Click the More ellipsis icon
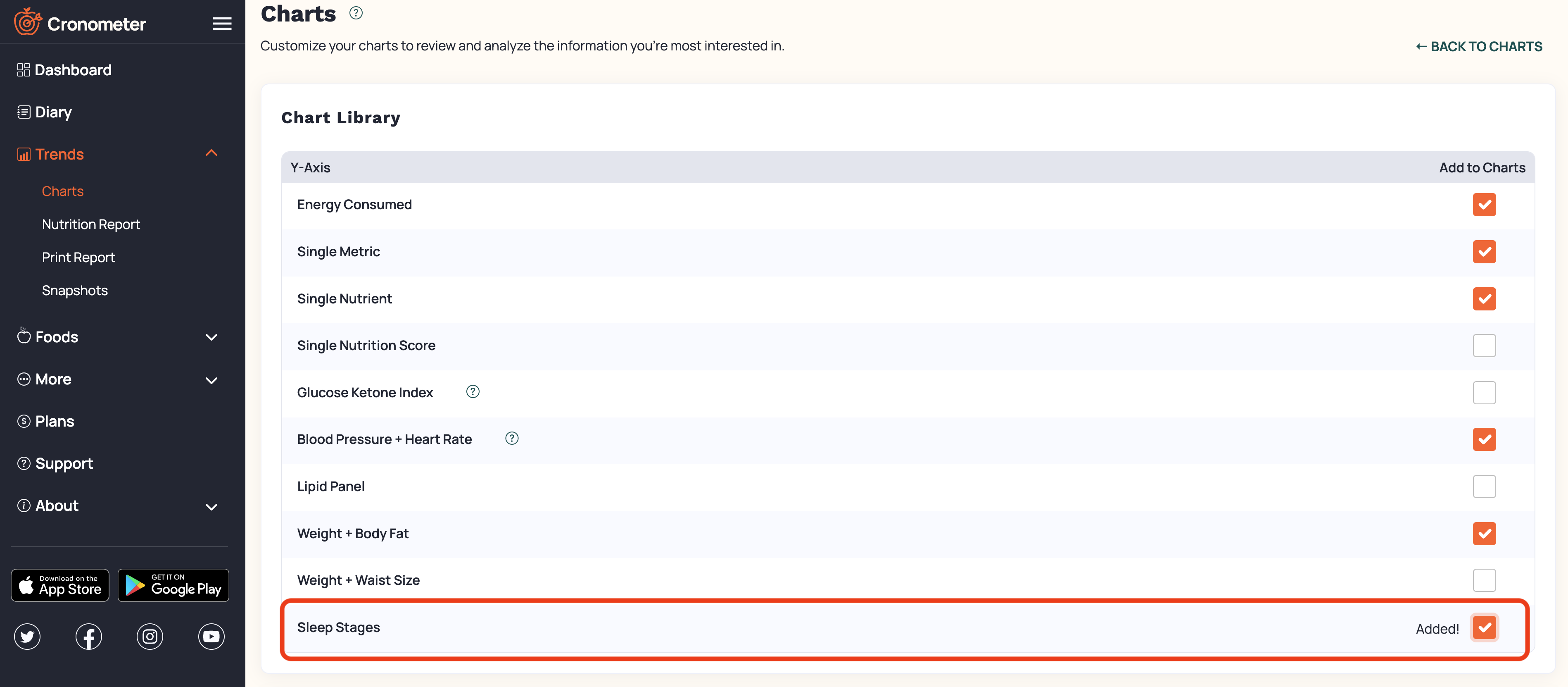 point(23,379)
